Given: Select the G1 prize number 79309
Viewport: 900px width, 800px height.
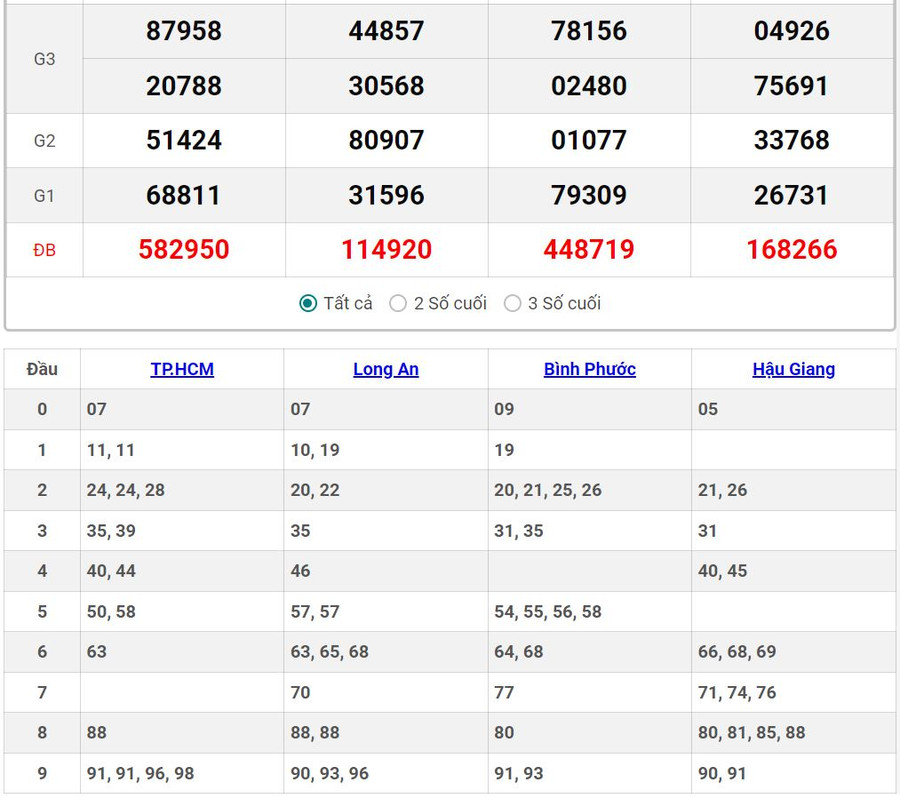Looking at the screenshot, I should pyautogui.click(x=589, y=195).
